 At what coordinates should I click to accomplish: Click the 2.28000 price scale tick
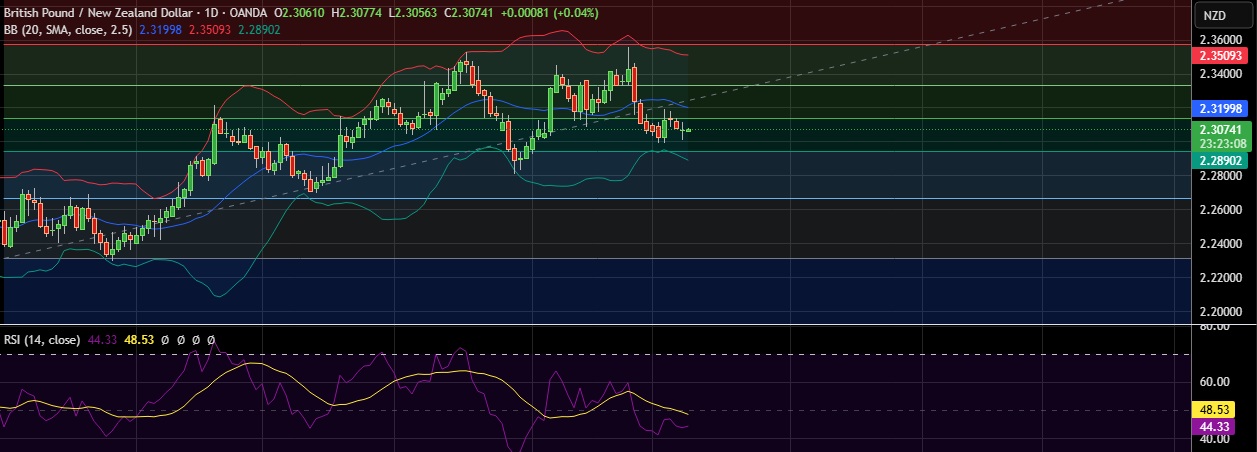[x=1222, y=176]
